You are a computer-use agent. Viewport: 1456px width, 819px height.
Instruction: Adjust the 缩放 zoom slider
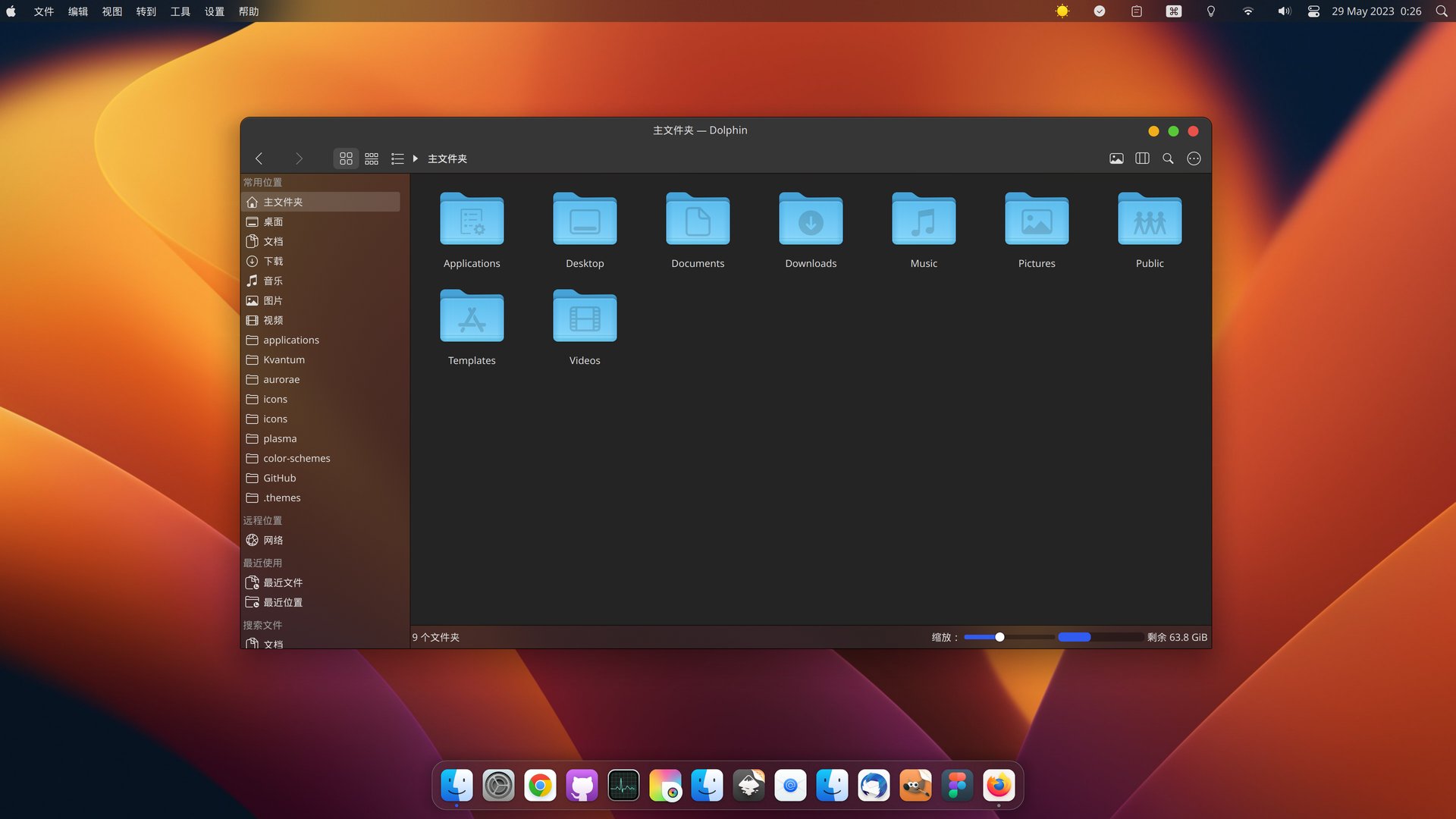999,637
